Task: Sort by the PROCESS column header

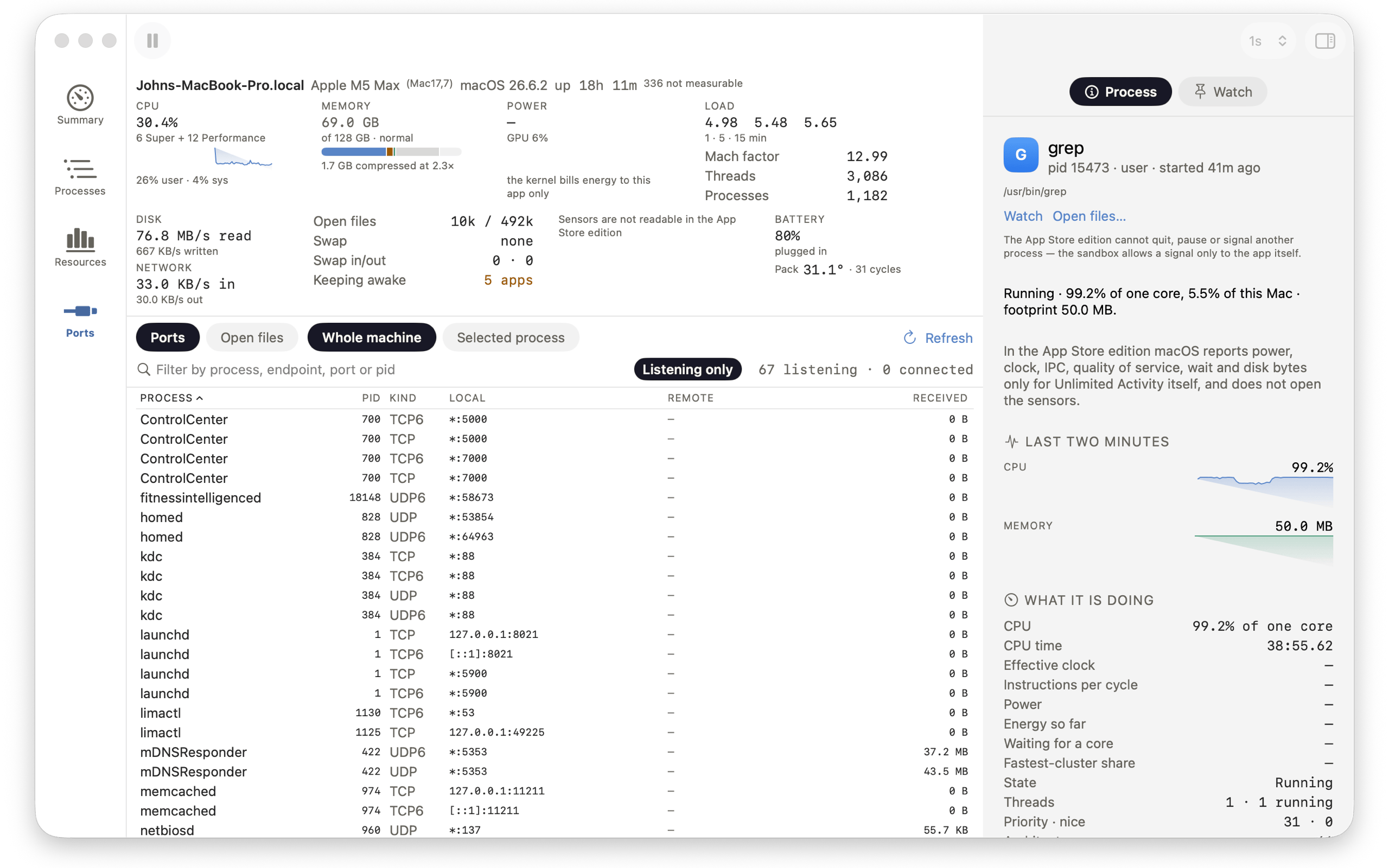Action: [171, 398]
